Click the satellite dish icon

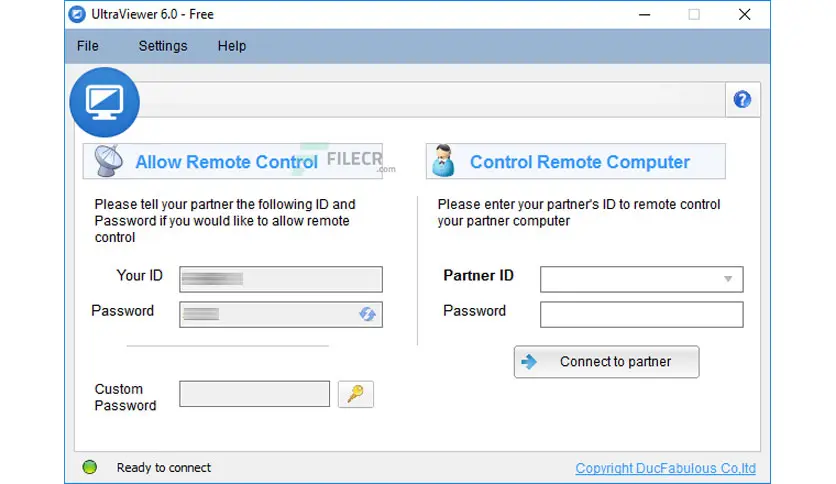pos(108,160)
